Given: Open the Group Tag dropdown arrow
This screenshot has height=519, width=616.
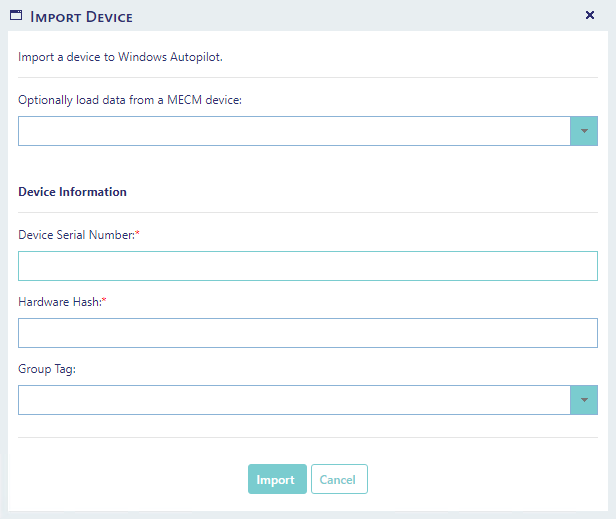Looking at the screenshot, I should click(x=583, y=400).
